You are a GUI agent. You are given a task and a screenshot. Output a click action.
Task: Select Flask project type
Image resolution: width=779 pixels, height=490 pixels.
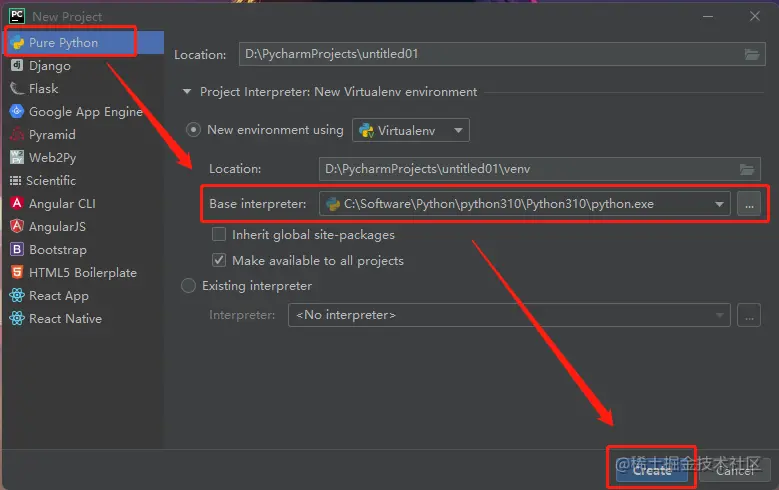click(84, 88)
